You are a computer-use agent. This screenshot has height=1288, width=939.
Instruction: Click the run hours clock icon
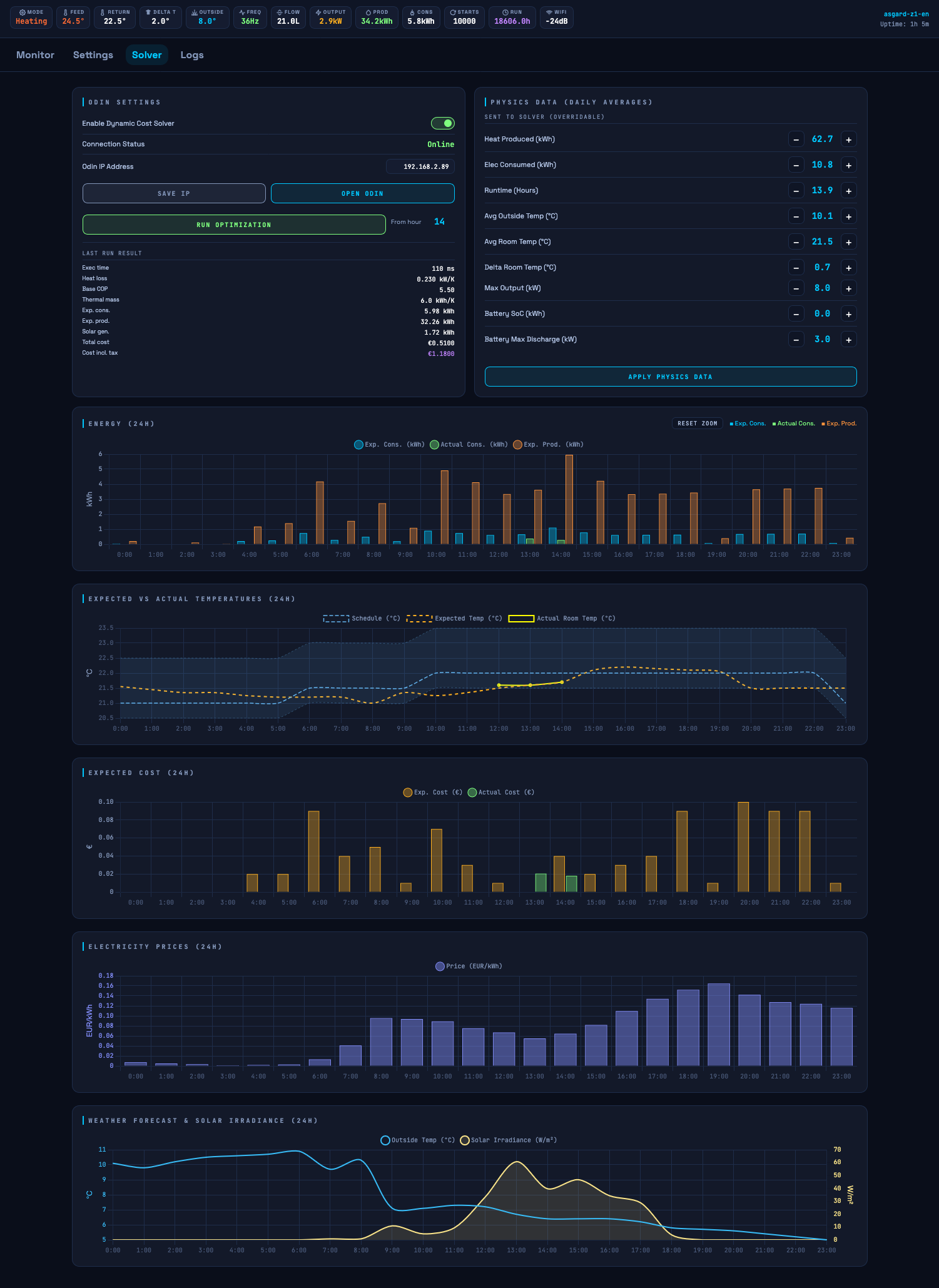pos(505,13)
